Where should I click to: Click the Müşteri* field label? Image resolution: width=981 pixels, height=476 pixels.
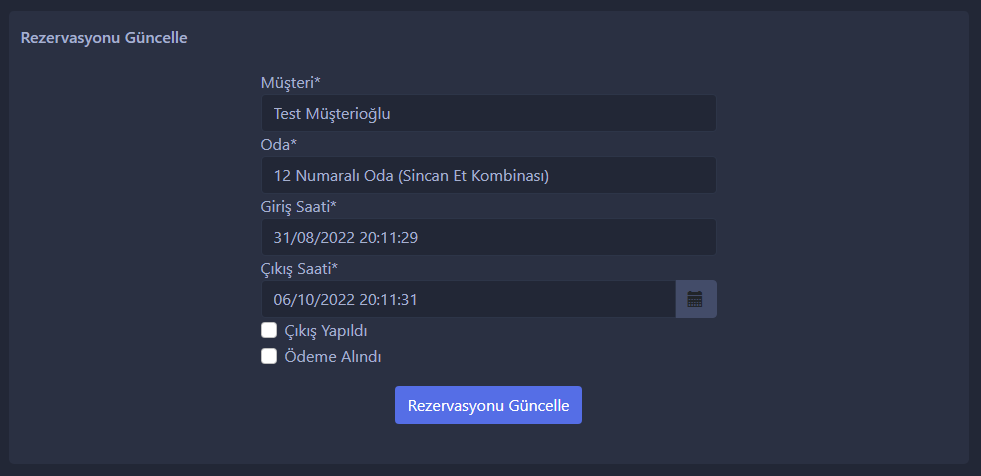tap(291, 82)
